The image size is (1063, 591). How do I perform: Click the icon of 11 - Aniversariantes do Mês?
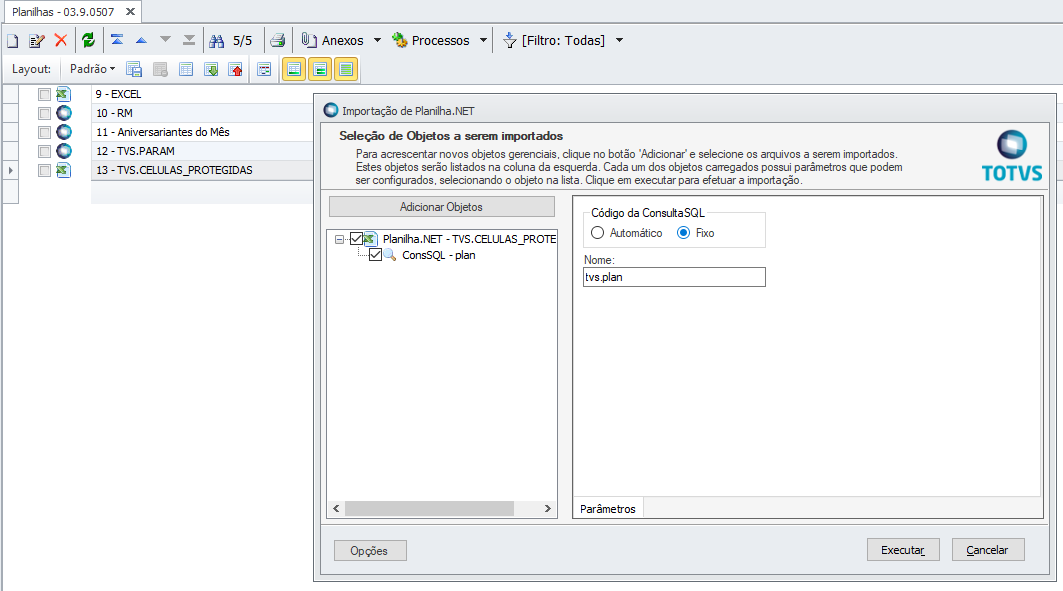(64, 132)
